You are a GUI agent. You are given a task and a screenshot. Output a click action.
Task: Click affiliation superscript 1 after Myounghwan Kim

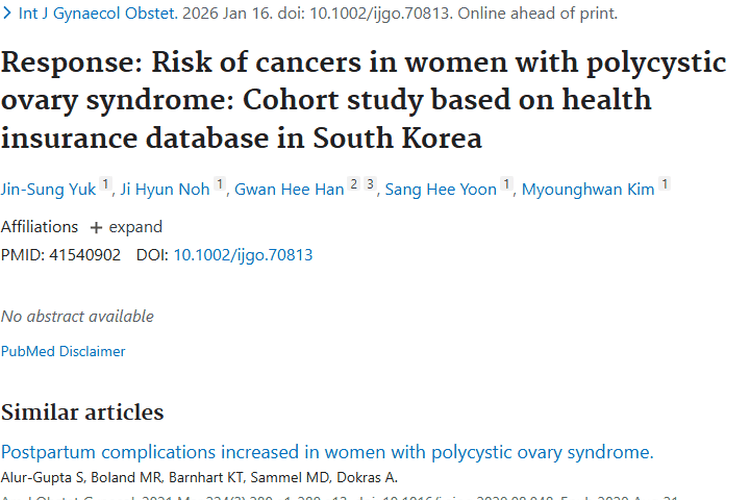(665, 185)
